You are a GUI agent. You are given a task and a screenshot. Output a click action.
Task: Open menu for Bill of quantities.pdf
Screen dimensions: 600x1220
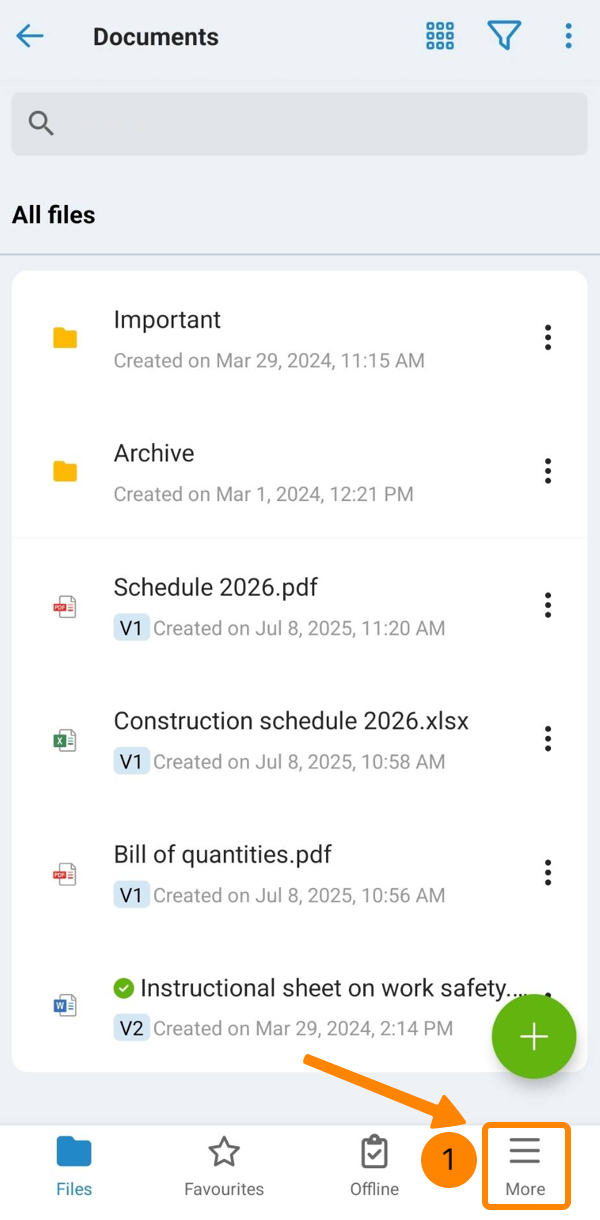point(548,872)
